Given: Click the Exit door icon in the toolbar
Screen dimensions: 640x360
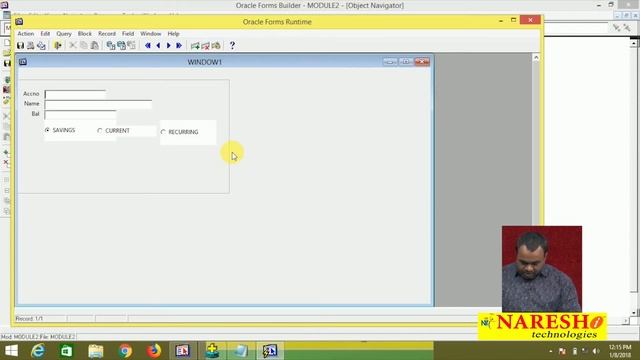Looking at the screenshot, I should (58, 45).
